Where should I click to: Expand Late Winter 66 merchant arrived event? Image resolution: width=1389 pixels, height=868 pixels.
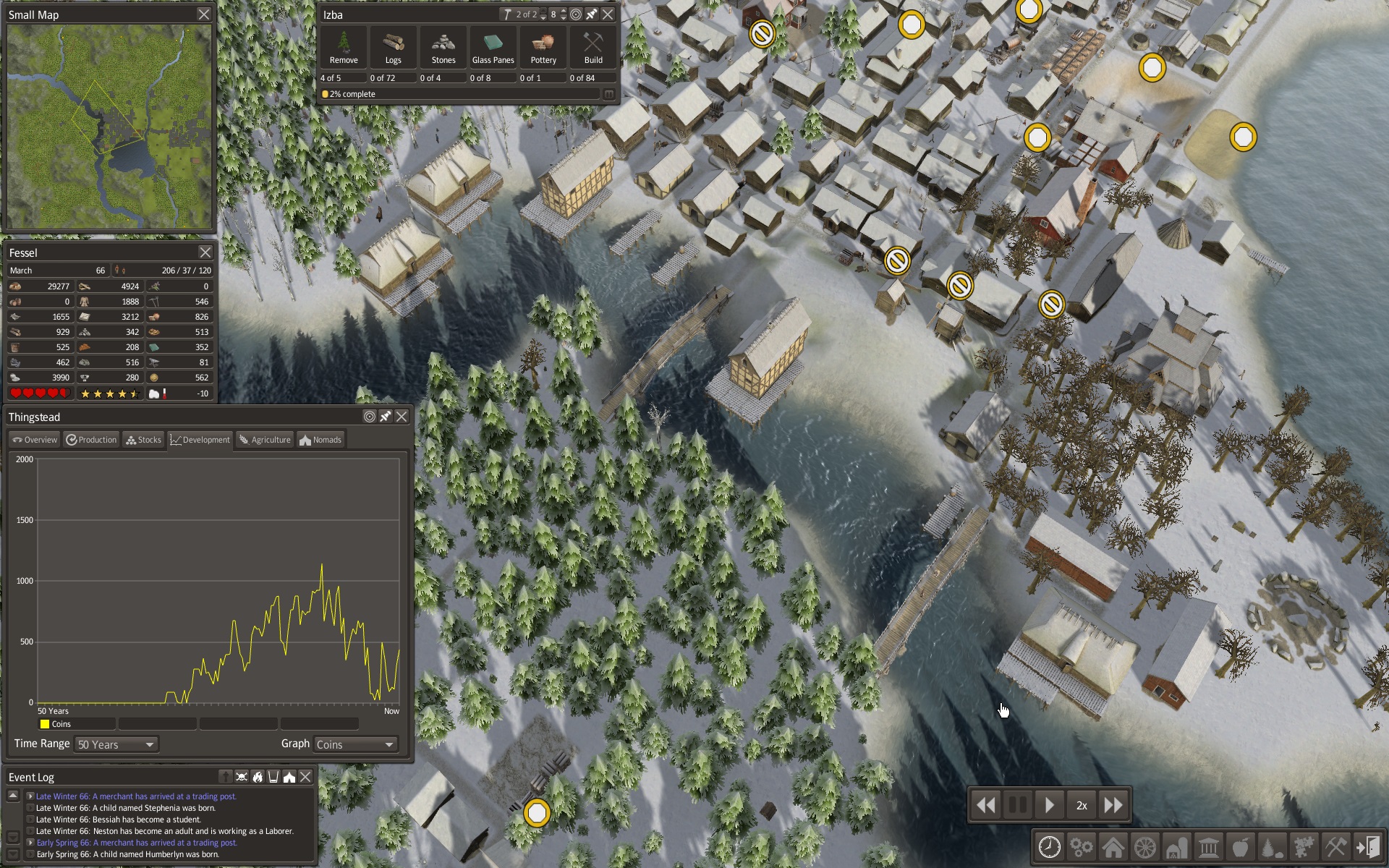[30, 796]
